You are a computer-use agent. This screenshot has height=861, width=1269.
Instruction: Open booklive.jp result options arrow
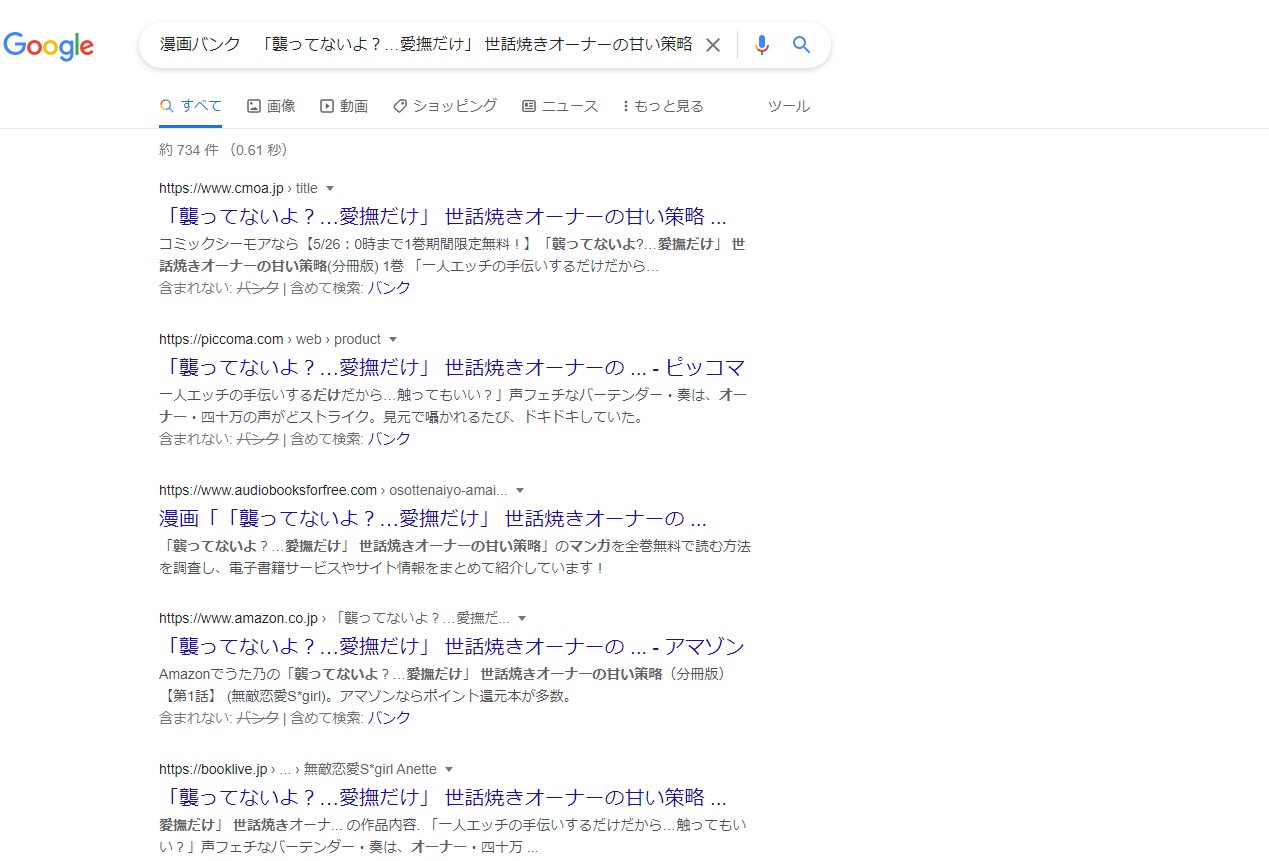click(449, 769)
